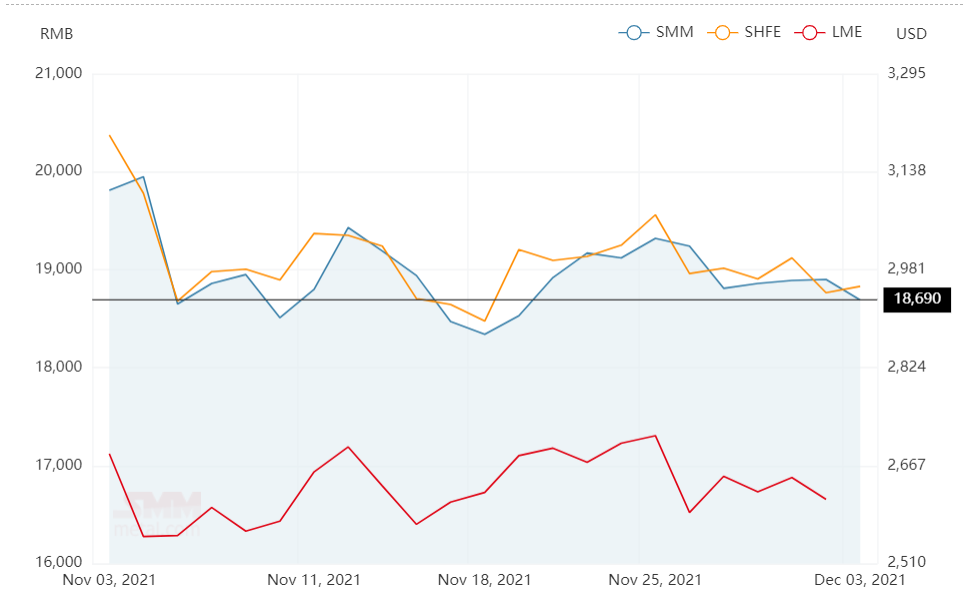Click the SMM metal.com watermark logo
The image size is (968, 591).
pyautogui.click(x=157, y=514)
